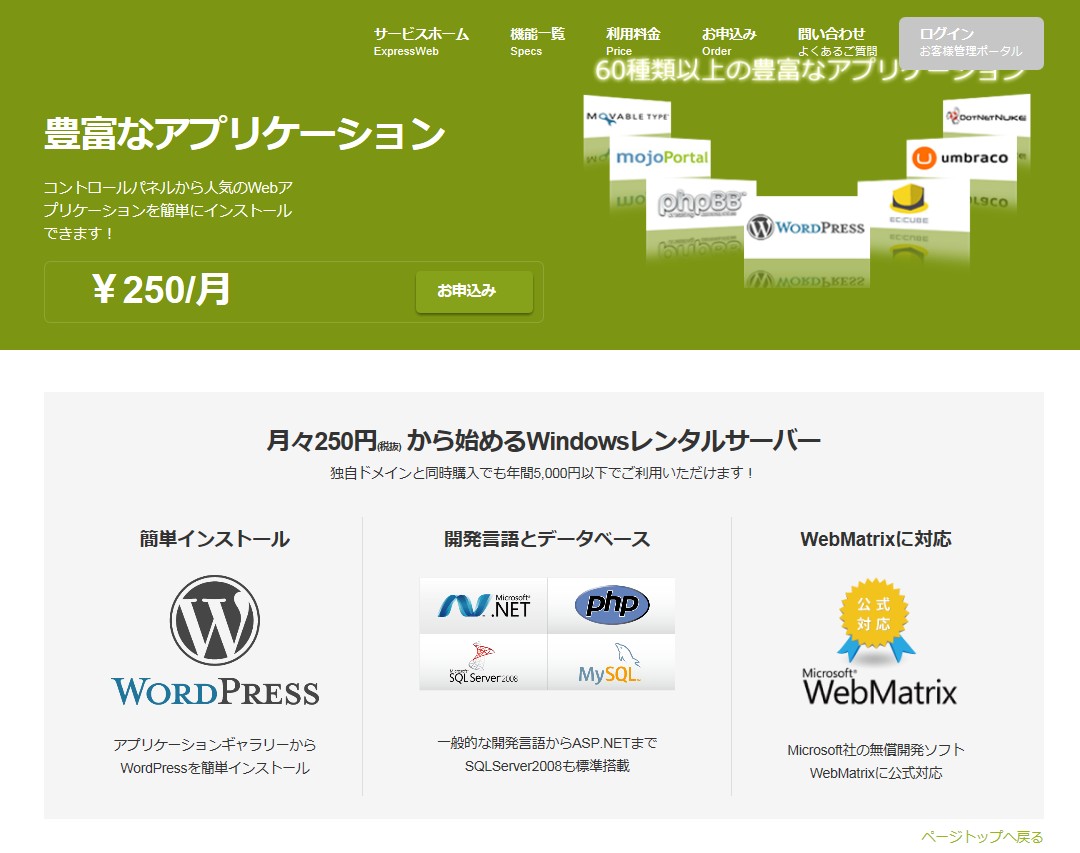This screenshot has height=853, width=1080.
Task: Open the 機能一覧 Specs menu item
Action: (537, 41)
